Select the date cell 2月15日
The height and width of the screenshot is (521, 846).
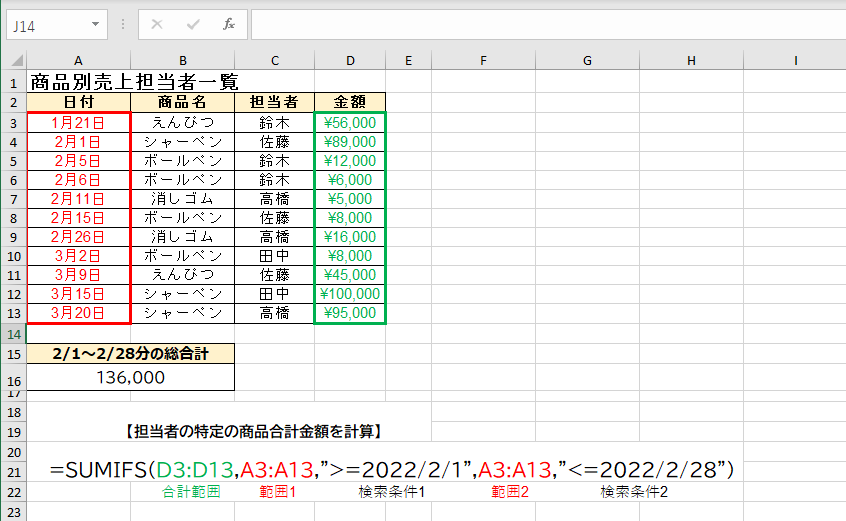[78, 217]
